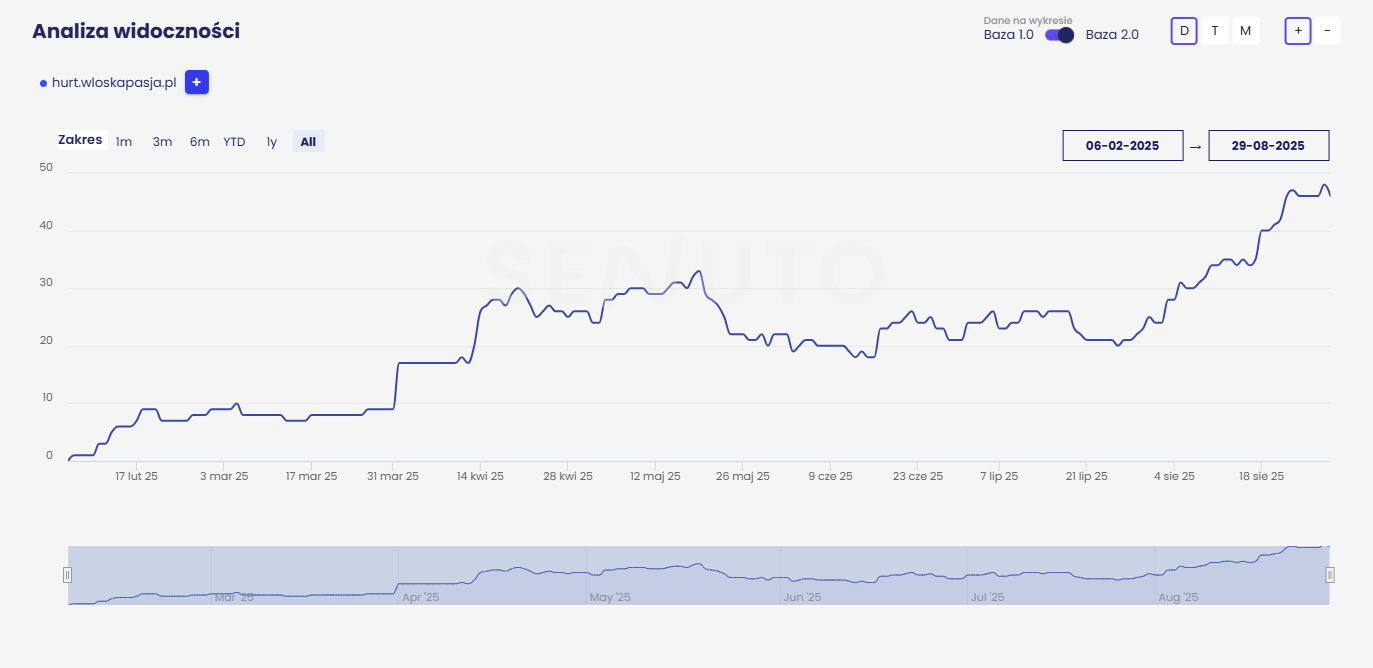Open the end date field 29-08-2025
Image resolution: width=1373 pixels, height=668 pixels.
click(1268, 146)
